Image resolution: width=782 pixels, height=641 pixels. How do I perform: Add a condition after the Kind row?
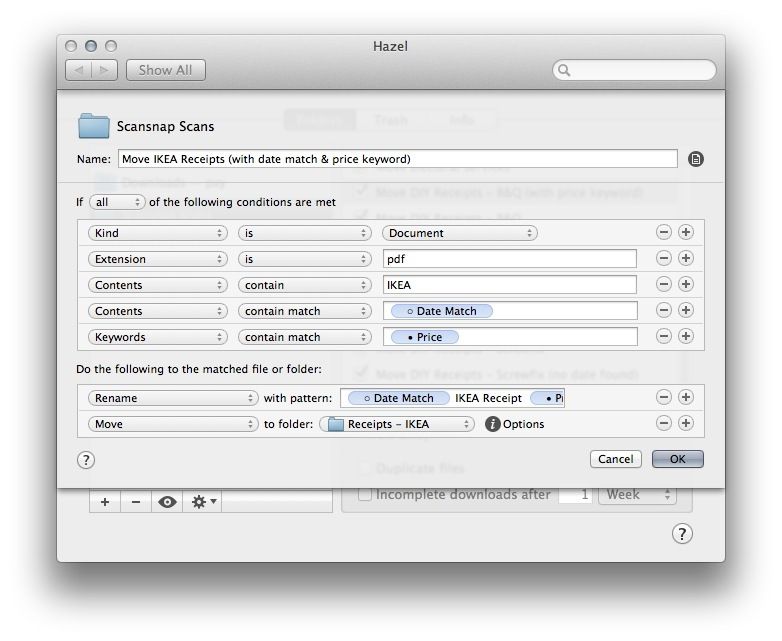686,232
